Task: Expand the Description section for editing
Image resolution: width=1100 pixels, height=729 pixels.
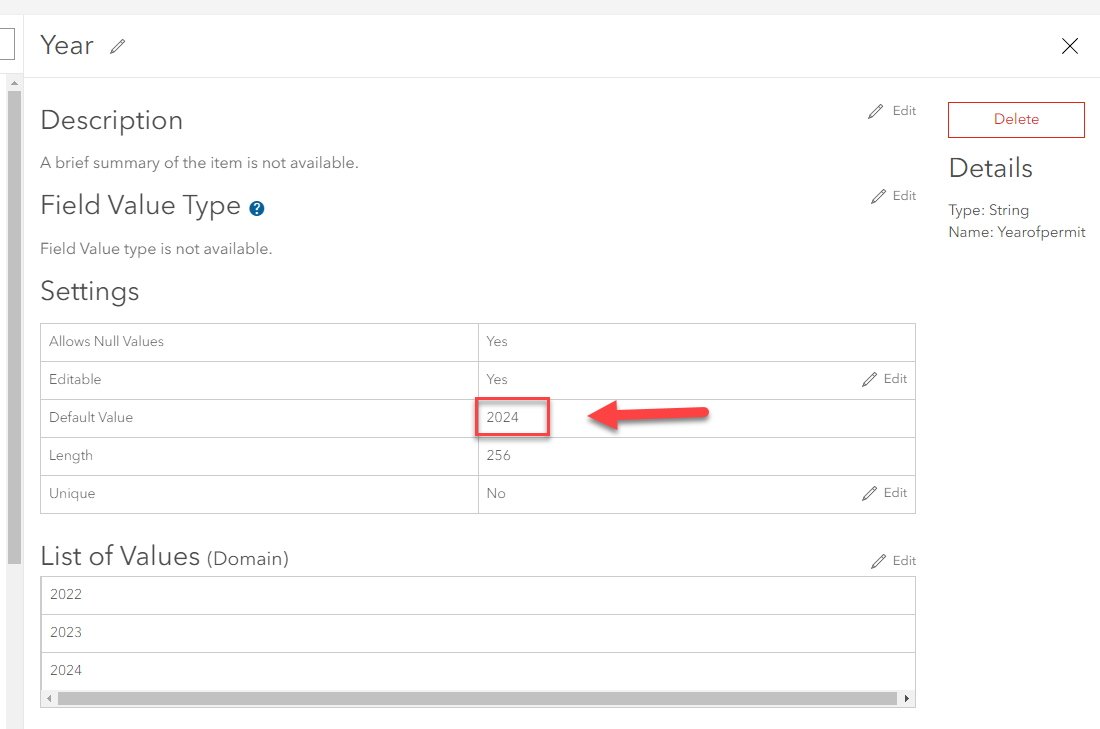Action: click(892, 110)
